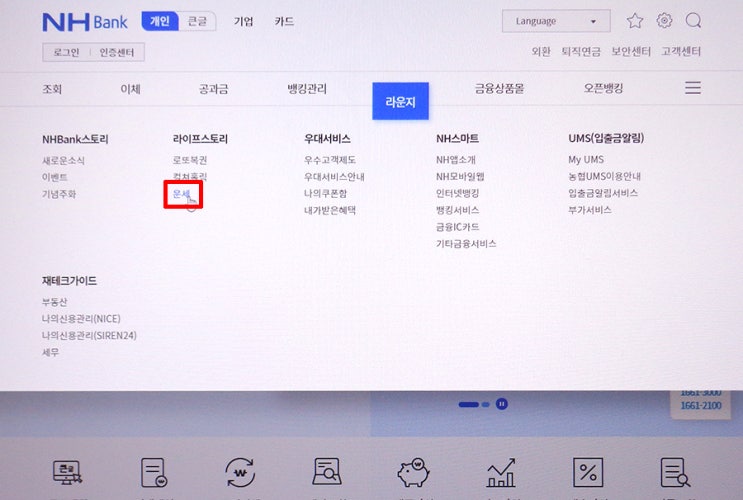The image size is (743, 500).
Task: Click the 인증센터 button
Action: tap(117, 52)
